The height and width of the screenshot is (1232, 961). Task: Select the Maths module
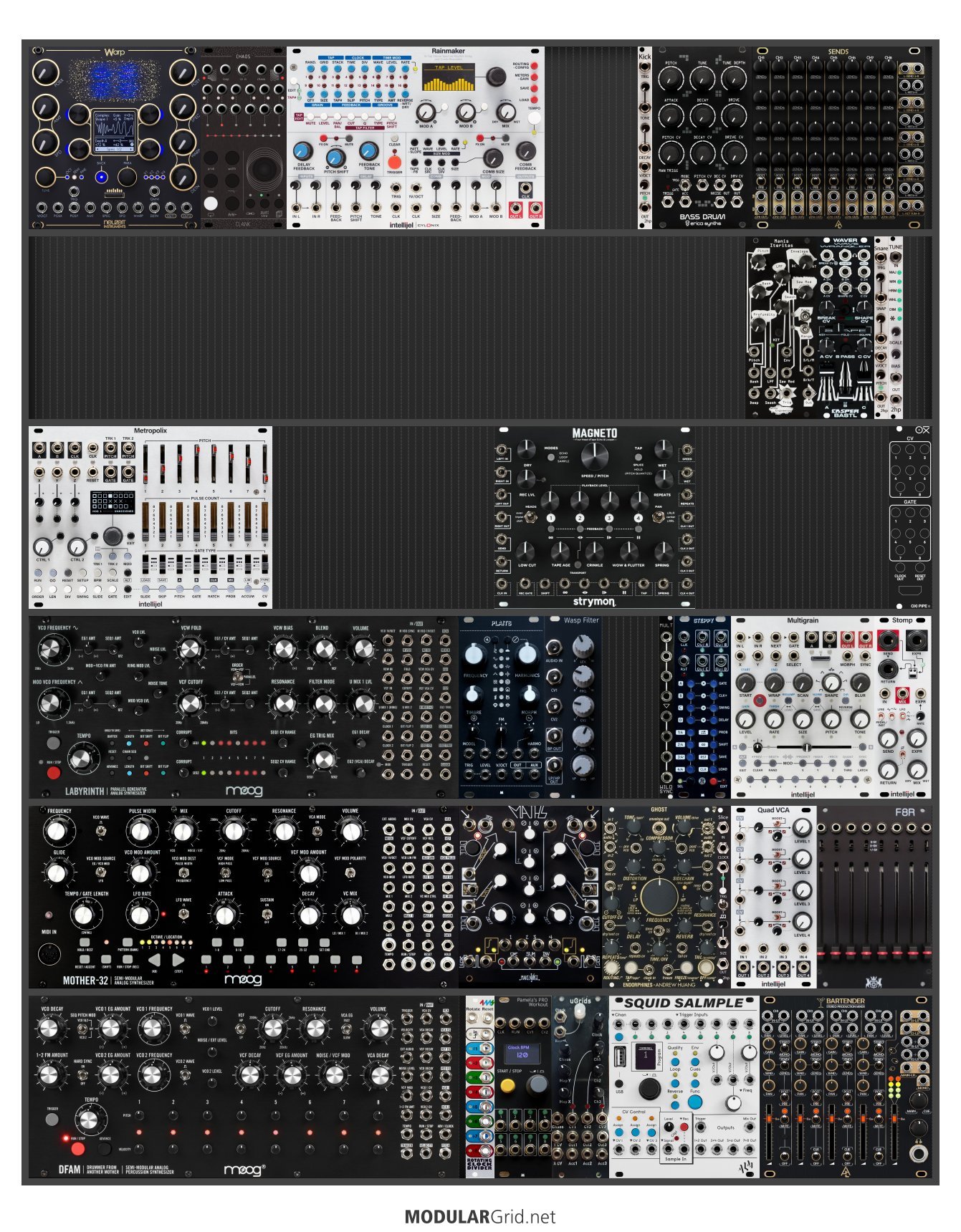[530, 897]
